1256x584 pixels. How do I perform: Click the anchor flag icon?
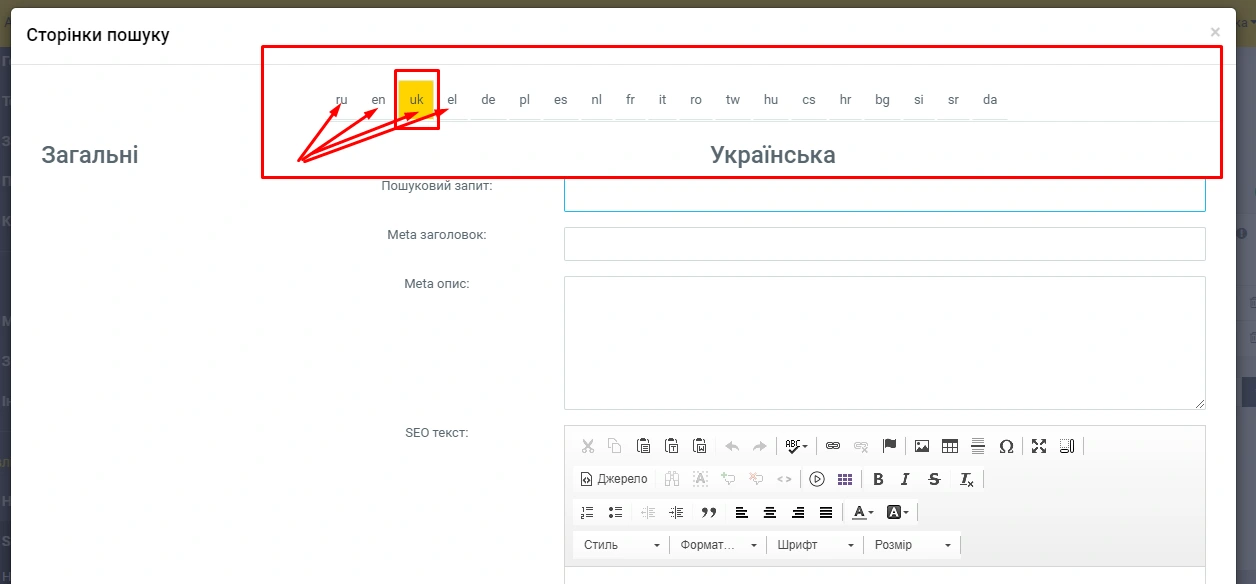click(x=889, y=446)
